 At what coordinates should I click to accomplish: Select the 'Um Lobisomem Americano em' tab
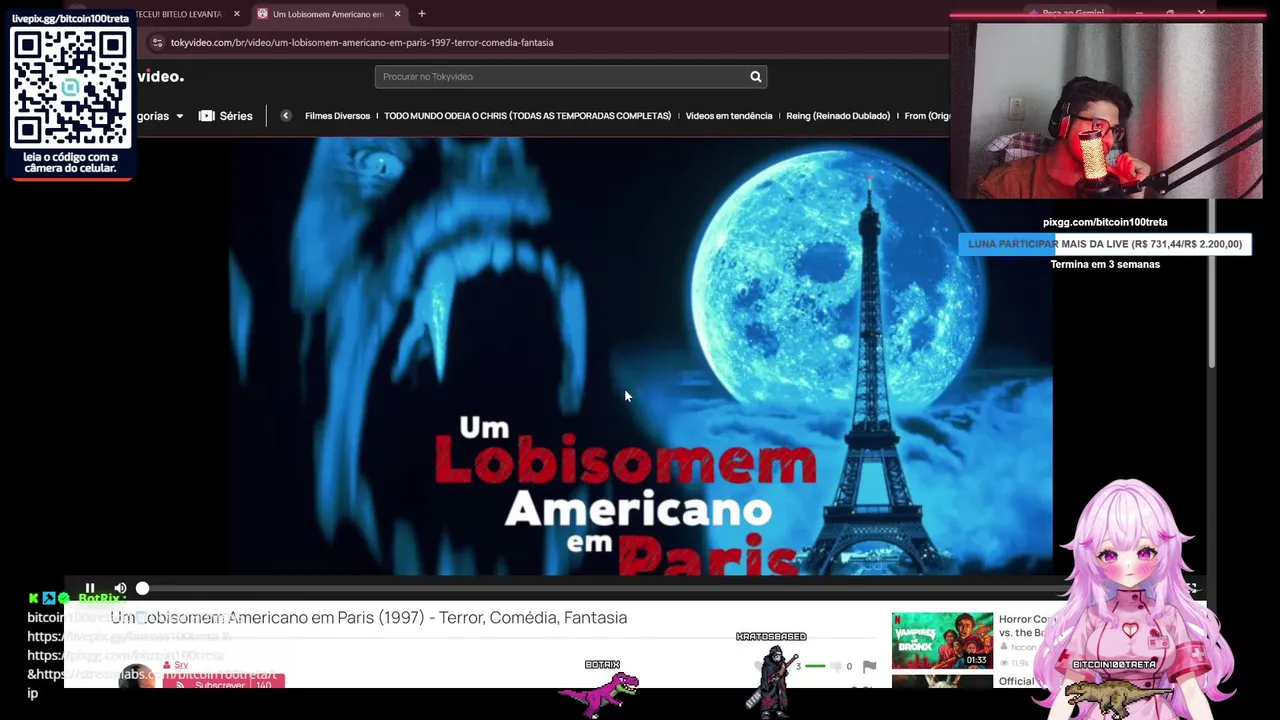coord(328,14)
